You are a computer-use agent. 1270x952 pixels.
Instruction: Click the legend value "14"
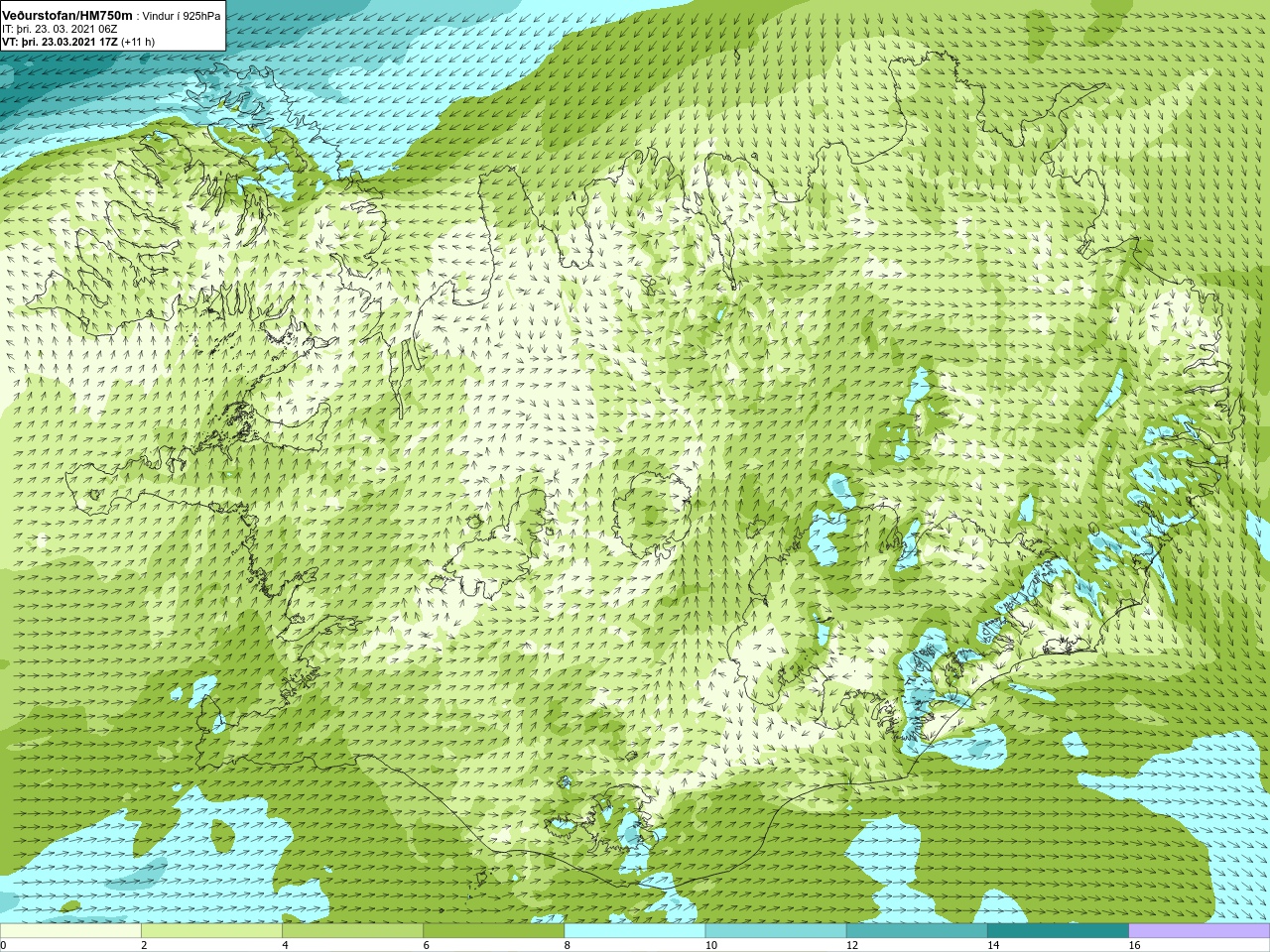pyautogui.click(x=993, y=945)
